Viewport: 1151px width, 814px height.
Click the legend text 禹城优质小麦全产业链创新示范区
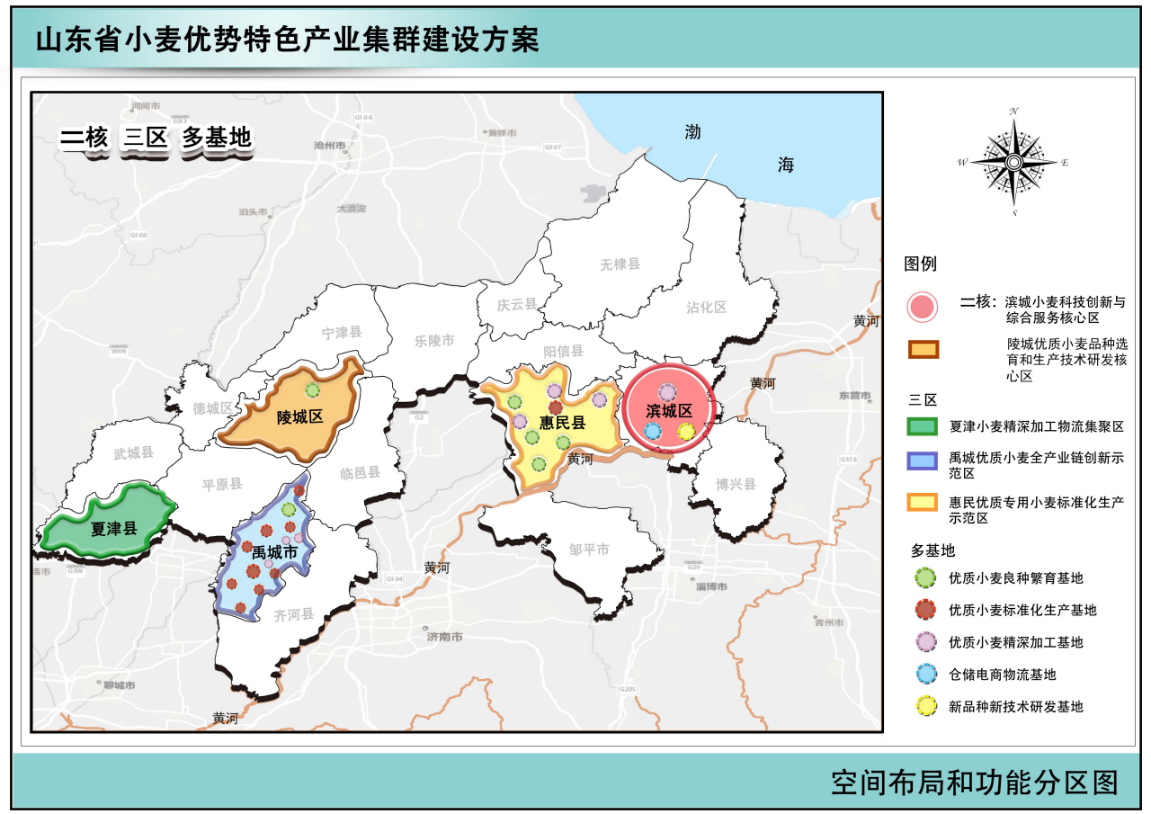1036,465
